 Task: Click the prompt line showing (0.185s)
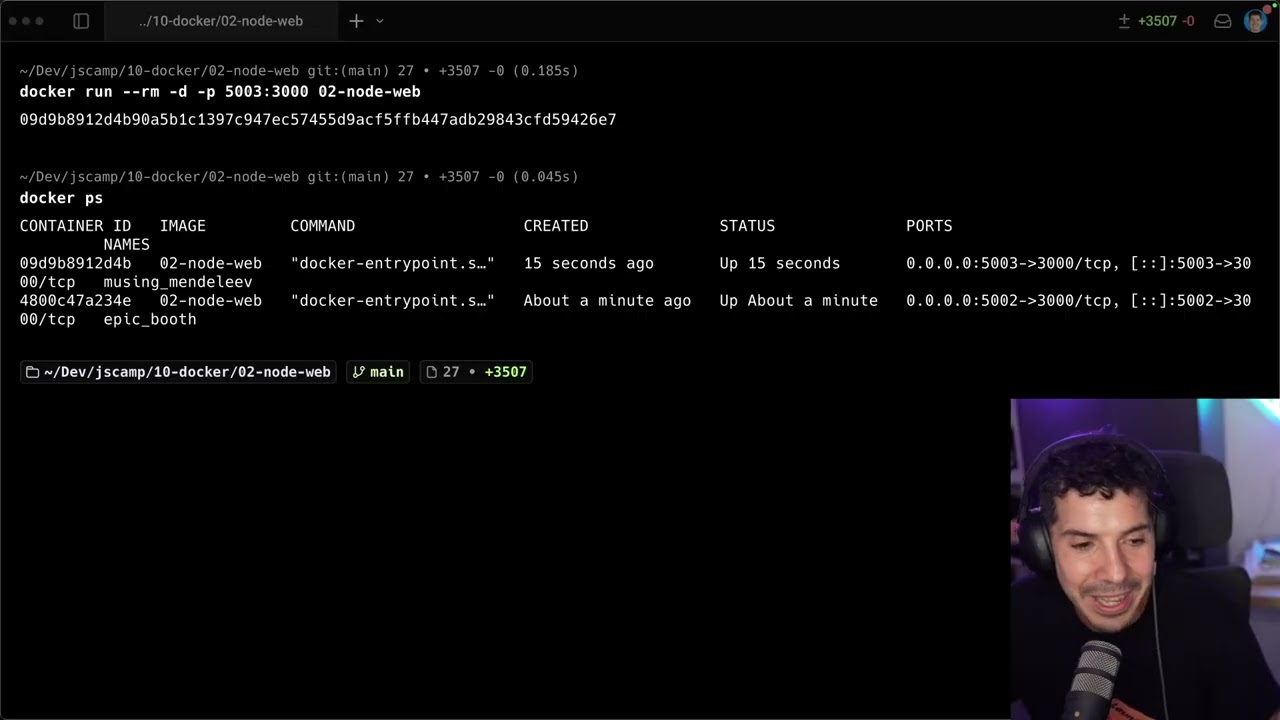point(299,71)
